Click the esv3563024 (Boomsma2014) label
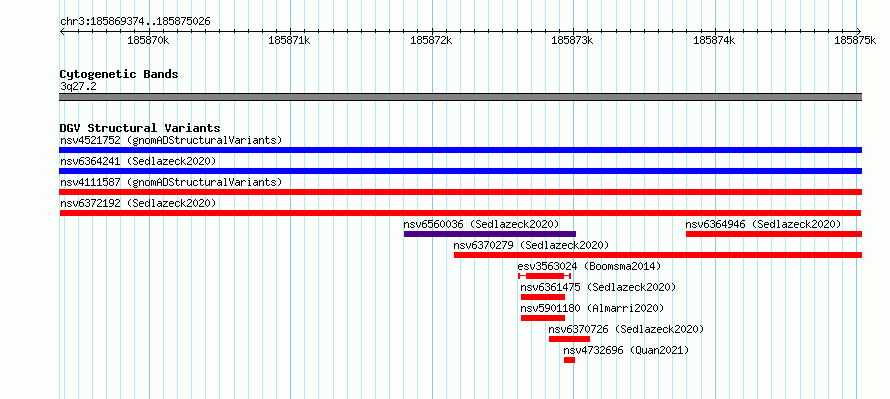Viewport: 890px width, 399px height. (x=589, y=266)
